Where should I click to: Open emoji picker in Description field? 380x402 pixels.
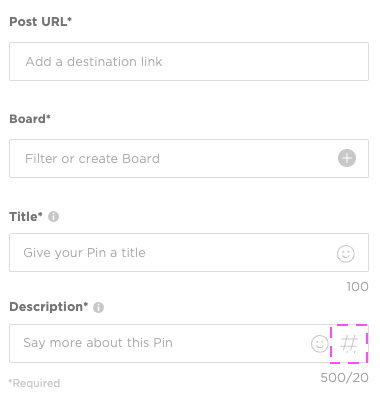click(x=320, y=343)
